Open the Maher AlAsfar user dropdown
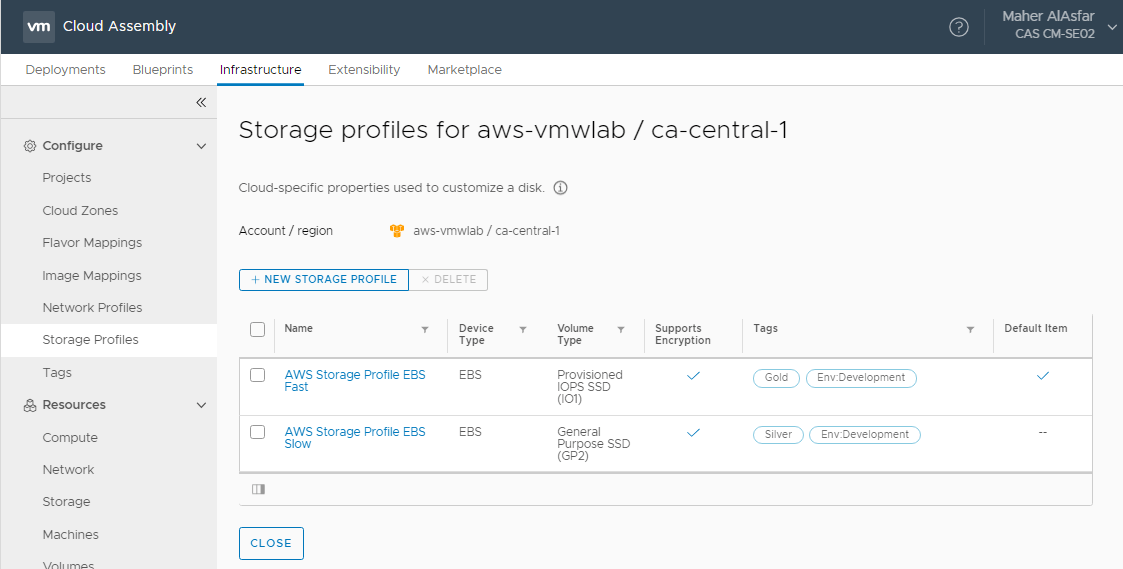1123x569 pixels. pyautogui.click(x=1111, y=27)
